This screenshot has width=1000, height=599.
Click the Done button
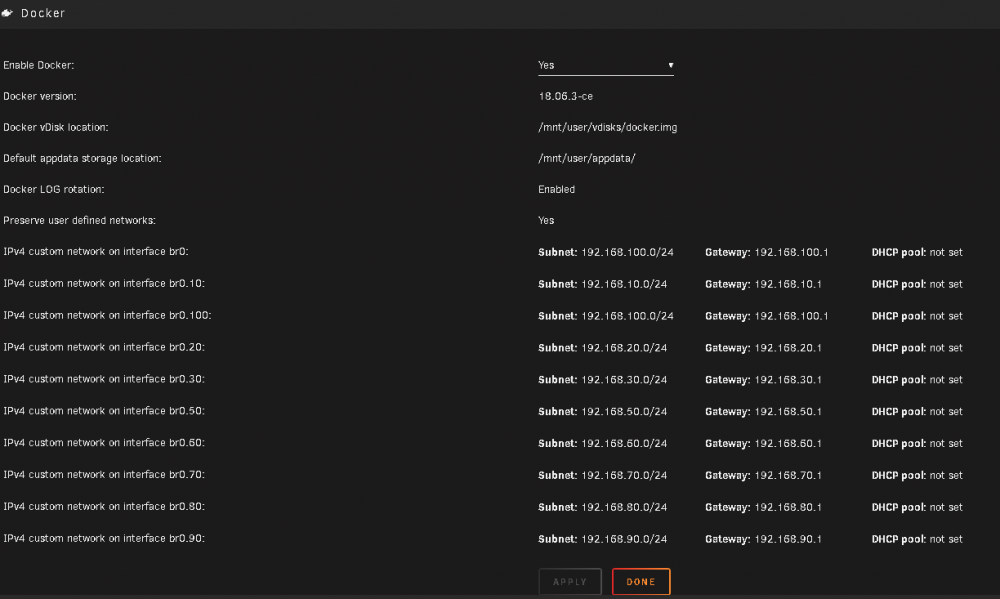point(641,582)
